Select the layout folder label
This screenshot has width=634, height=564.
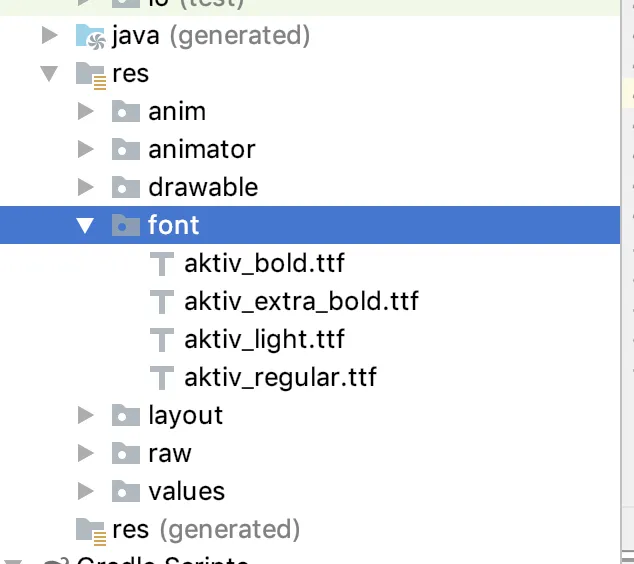185,415
